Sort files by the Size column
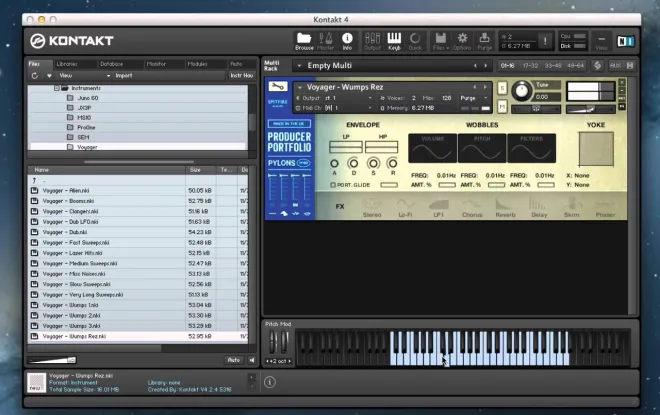 click(202, 170)
